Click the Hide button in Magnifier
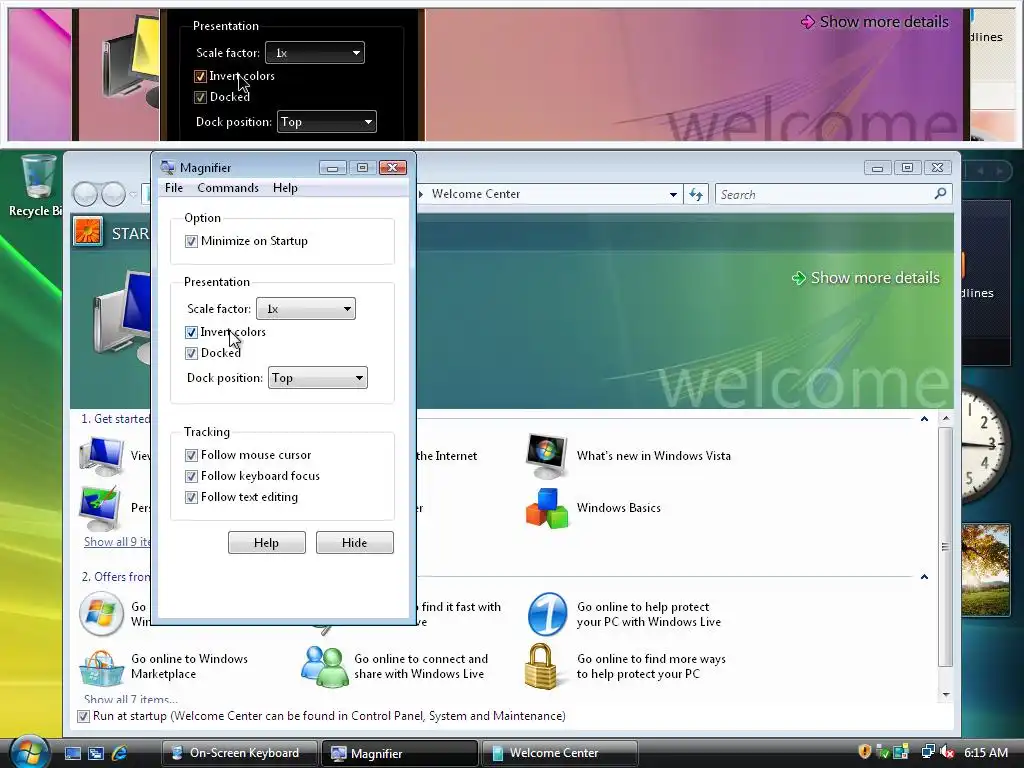 [355, 543]
